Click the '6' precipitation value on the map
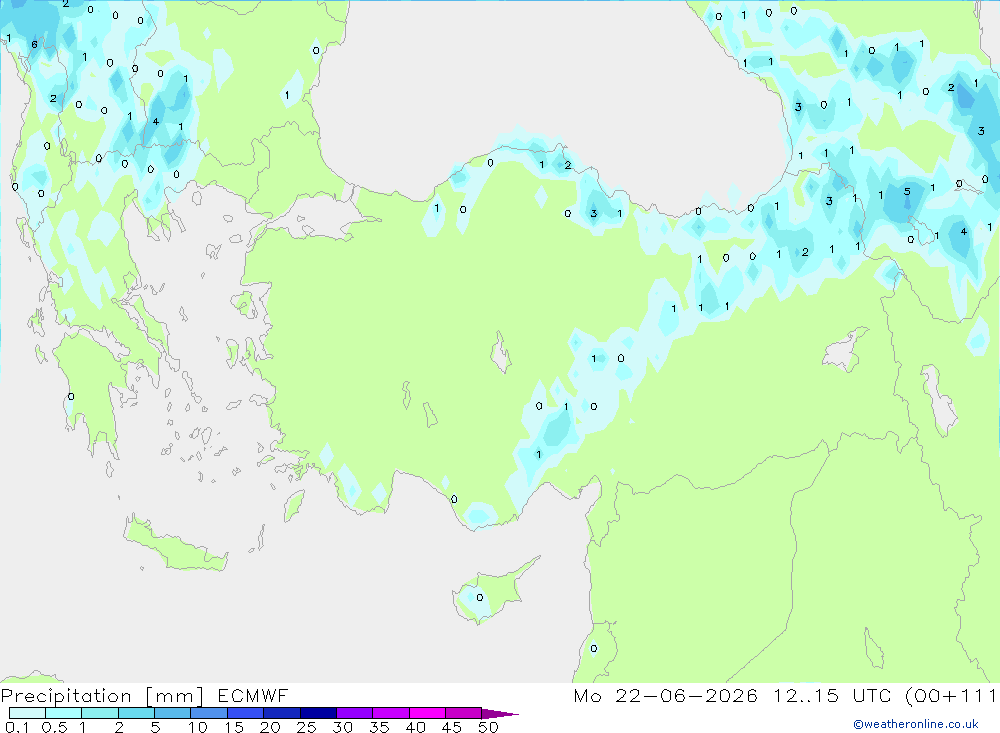Screen dimensions: 1000x733 pyautogui.click(x=34, y=45)
